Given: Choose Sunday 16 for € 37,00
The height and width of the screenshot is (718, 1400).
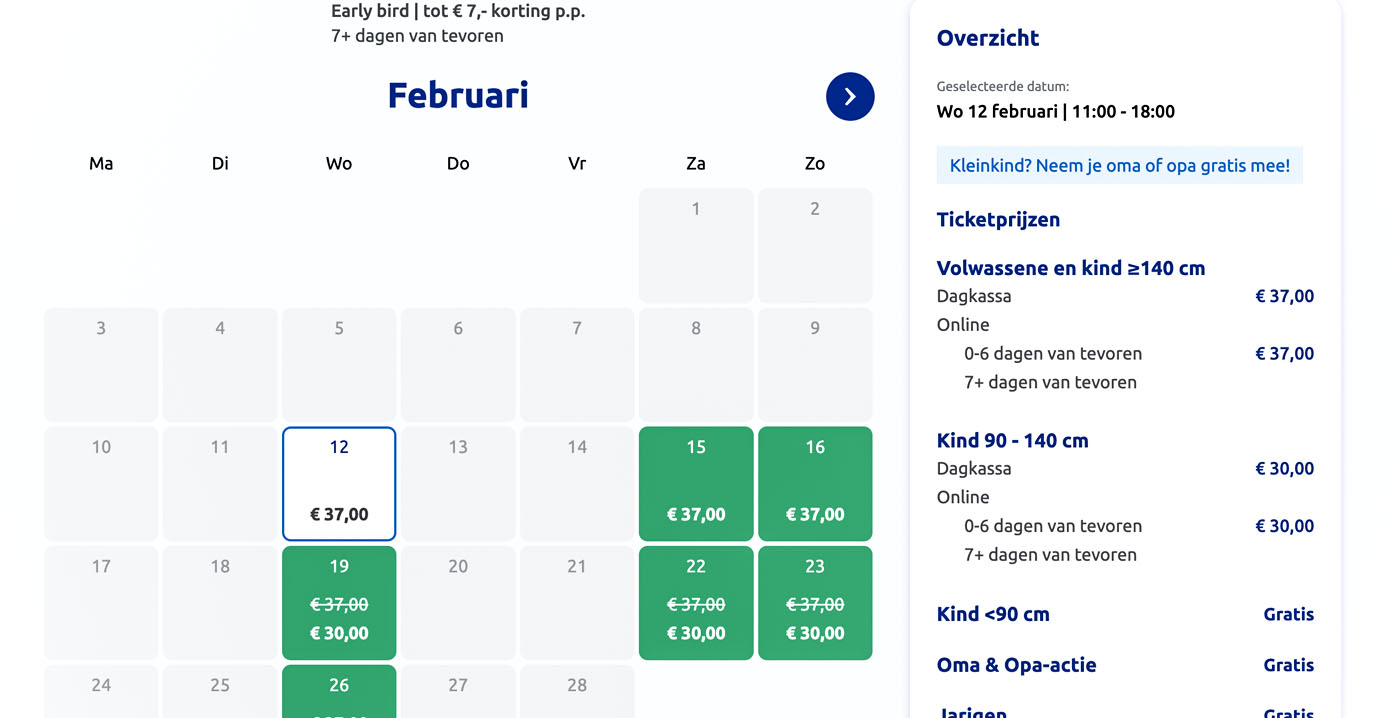Looking at the screenshot, I should point(815,484).
